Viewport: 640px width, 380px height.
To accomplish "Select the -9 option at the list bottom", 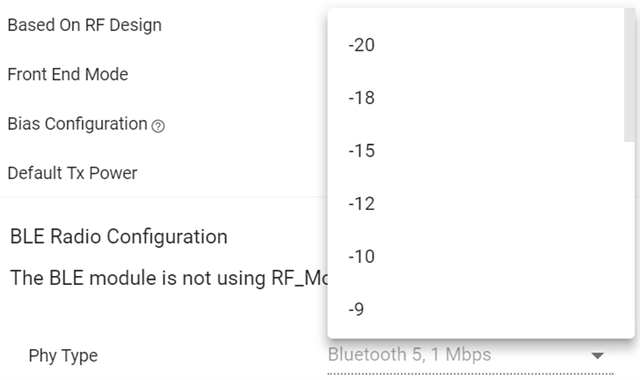I will point(476,310).
